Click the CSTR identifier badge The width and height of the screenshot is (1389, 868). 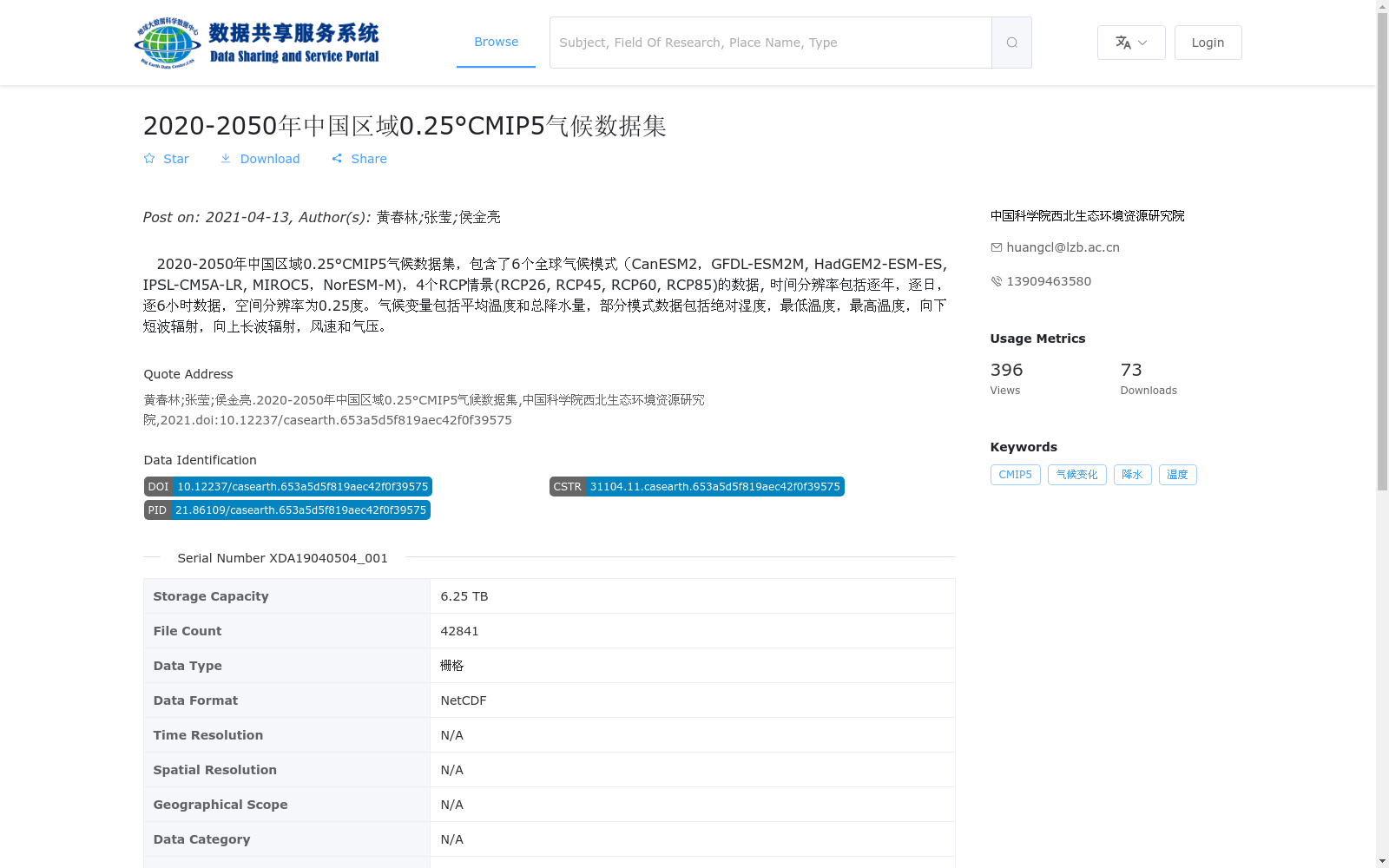pyautogui.click(x=697, y=487)
